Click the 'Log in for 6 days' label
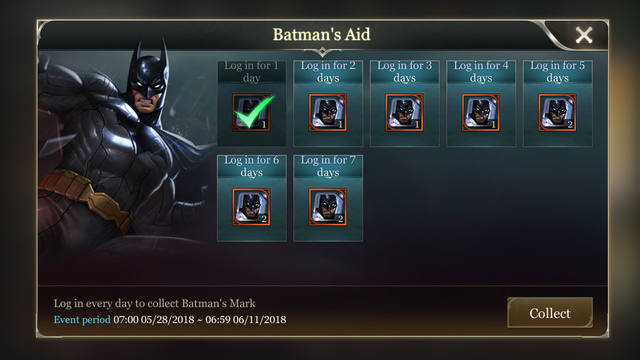This screenshot has width=640, height=360. pos(251,166)
